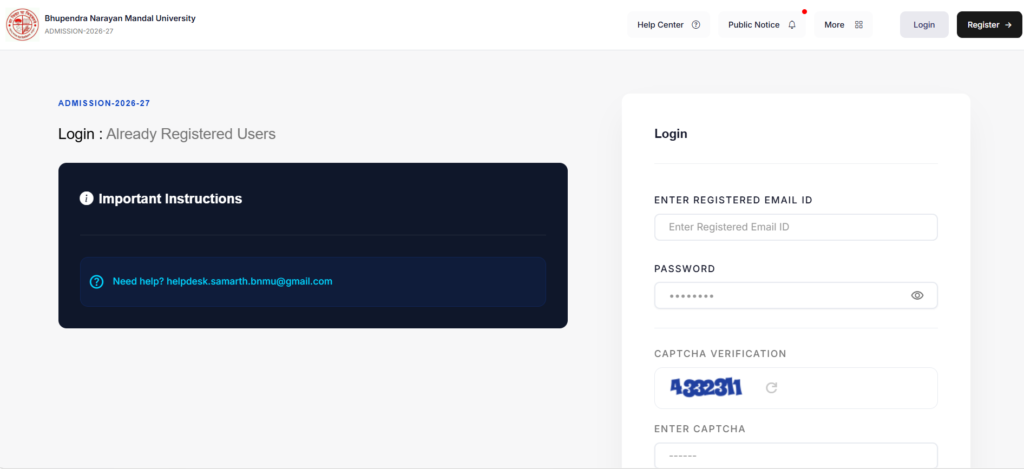Click the ENTER CAPTCHA label
Viewport: 1024px width, 469px height.
(699, 429)
